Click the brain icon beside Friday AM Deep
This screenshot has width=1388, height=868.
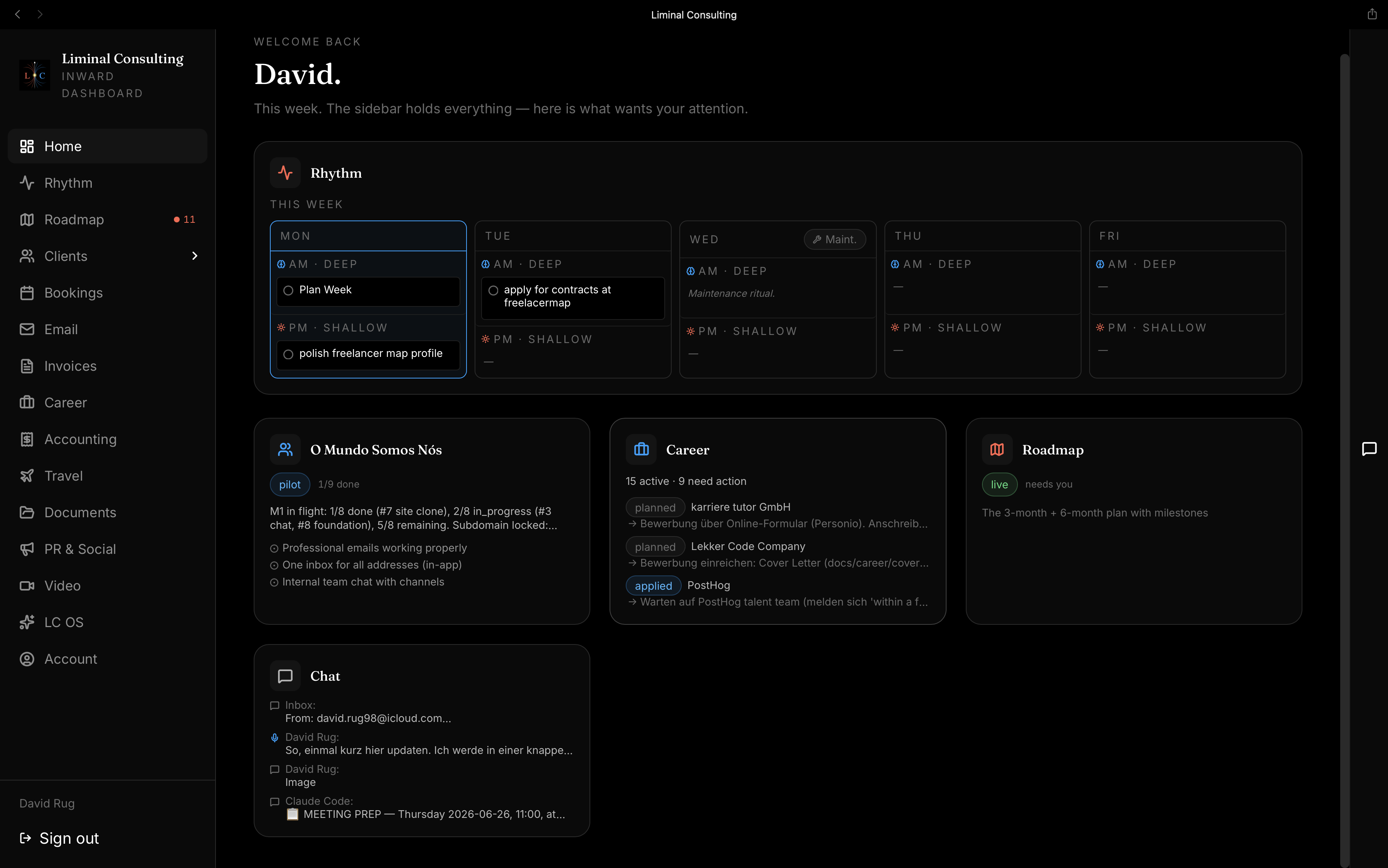pyautogui.click(x=1100, y=264)
